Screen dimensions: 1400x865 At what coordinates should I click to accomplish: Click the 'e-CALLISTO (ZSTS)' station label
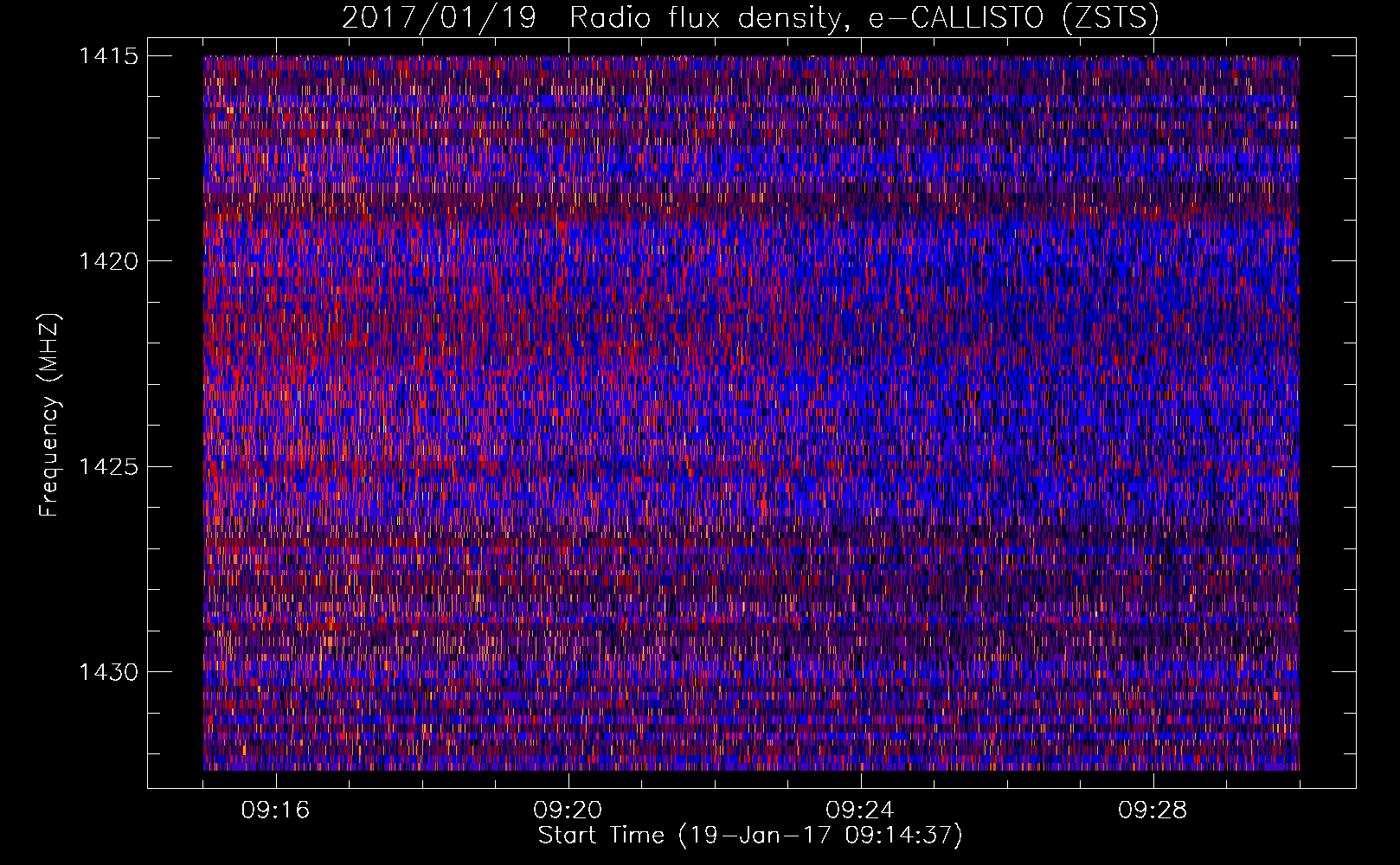[1014, 18]
